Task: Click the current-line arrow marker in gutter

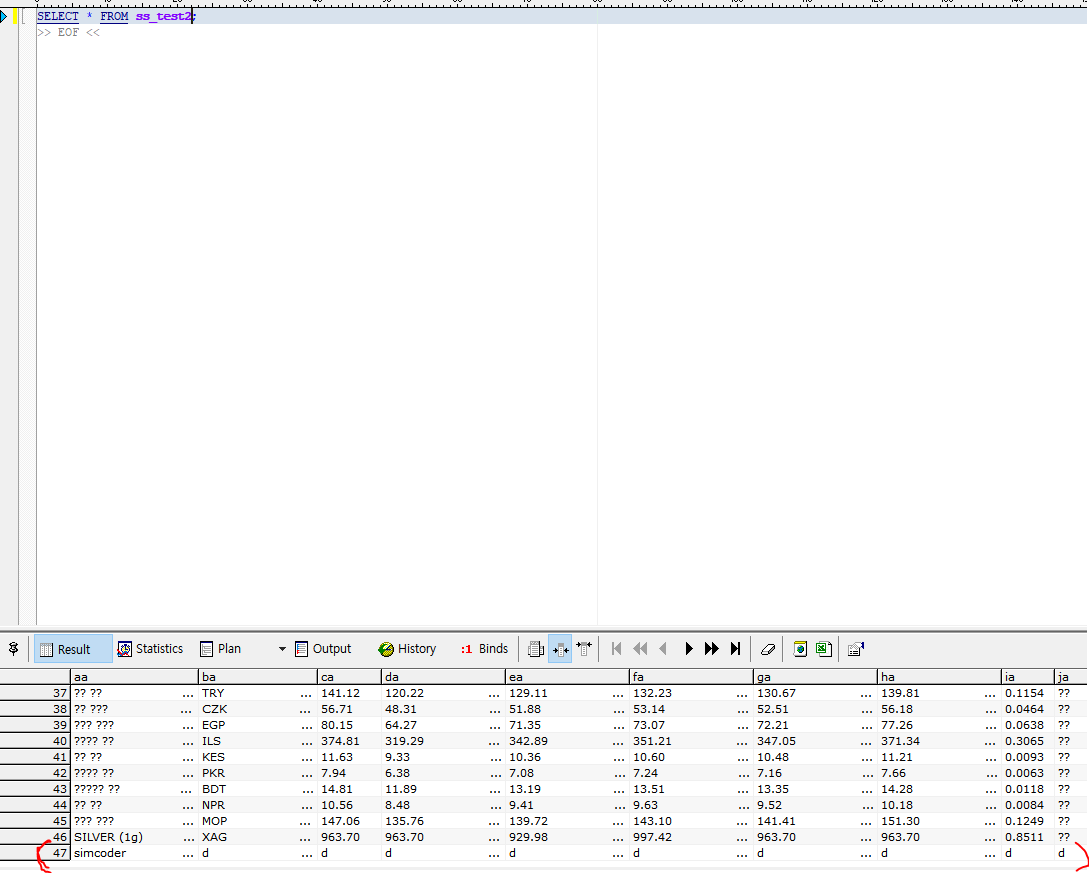Action: pos(4,17)
